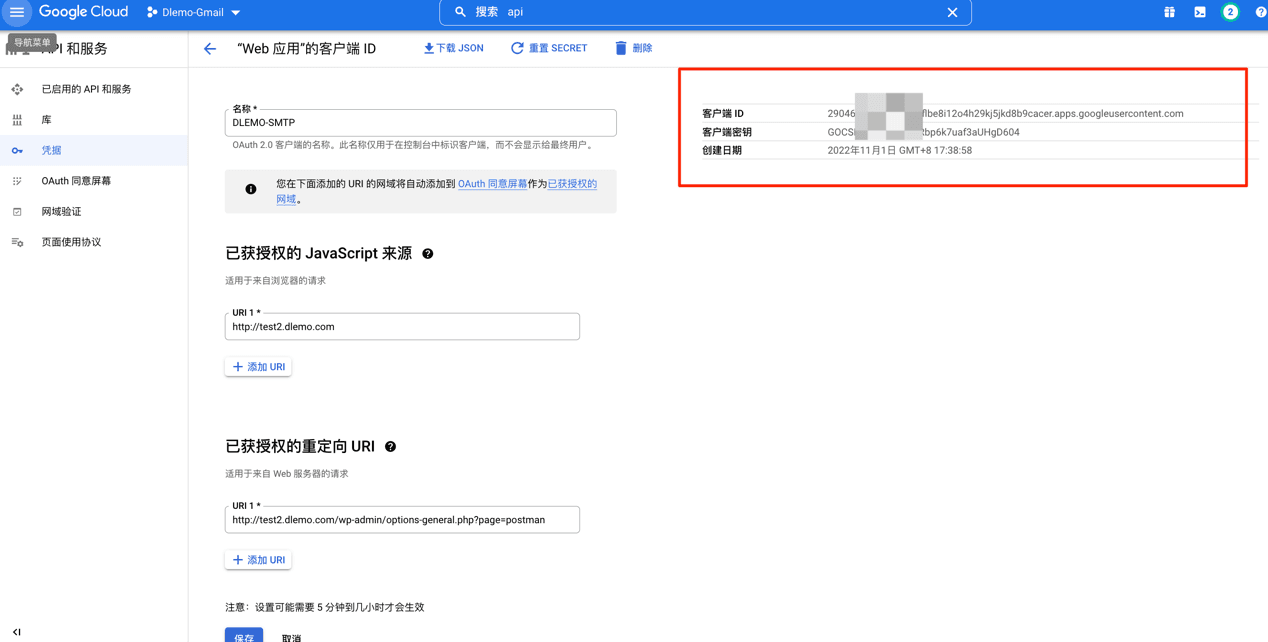Open the hamburger navigation menu
Image resolution: width=1268 pixels, height=642 pixels.
tap(17, 12)
